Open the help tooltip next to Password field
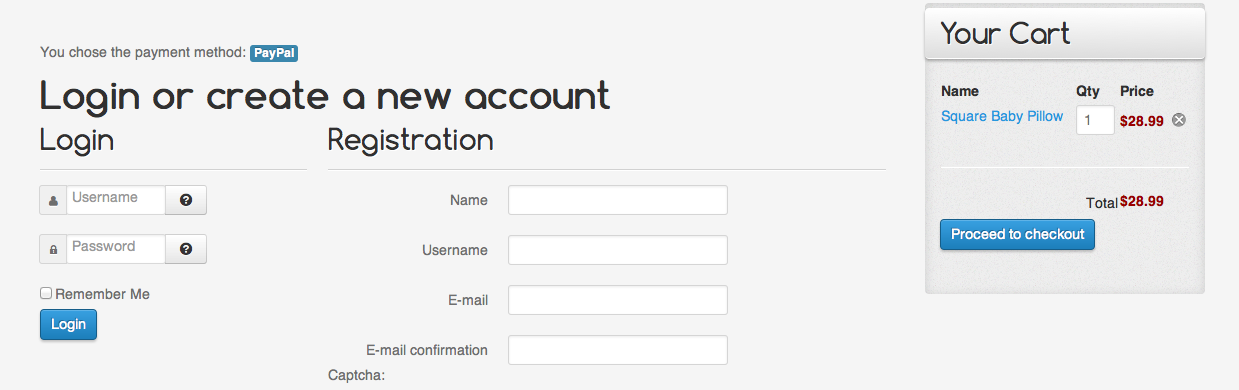This screenshot has height=390, width=1239. tap(186, 249)
